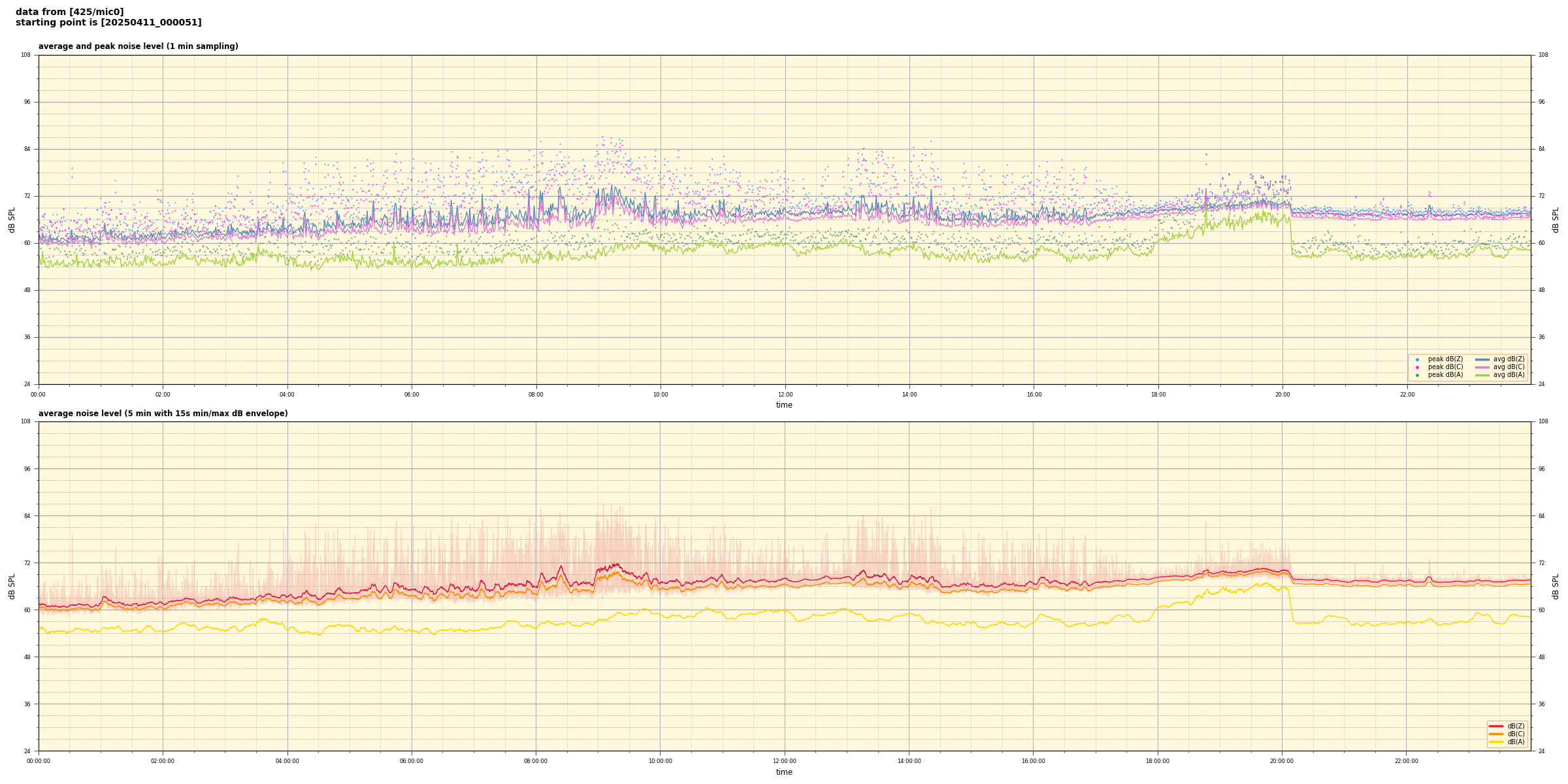Screen dimensions: 1568x784
Task: Click the 12:00 tick label on top chart
Action: (785, 395)
